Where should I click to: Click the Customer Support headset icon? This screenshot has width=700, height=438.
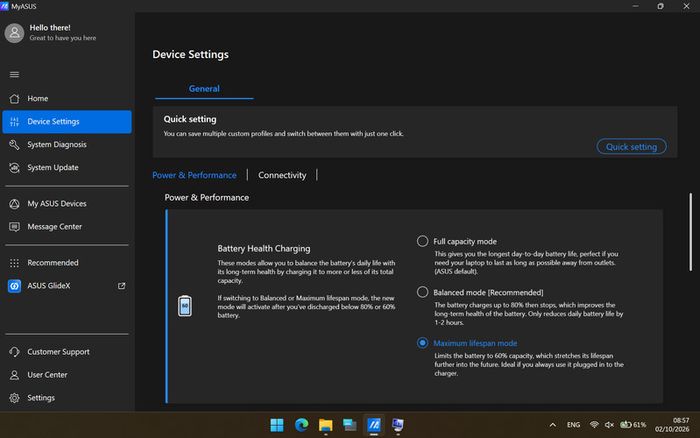tap(14, 352)
